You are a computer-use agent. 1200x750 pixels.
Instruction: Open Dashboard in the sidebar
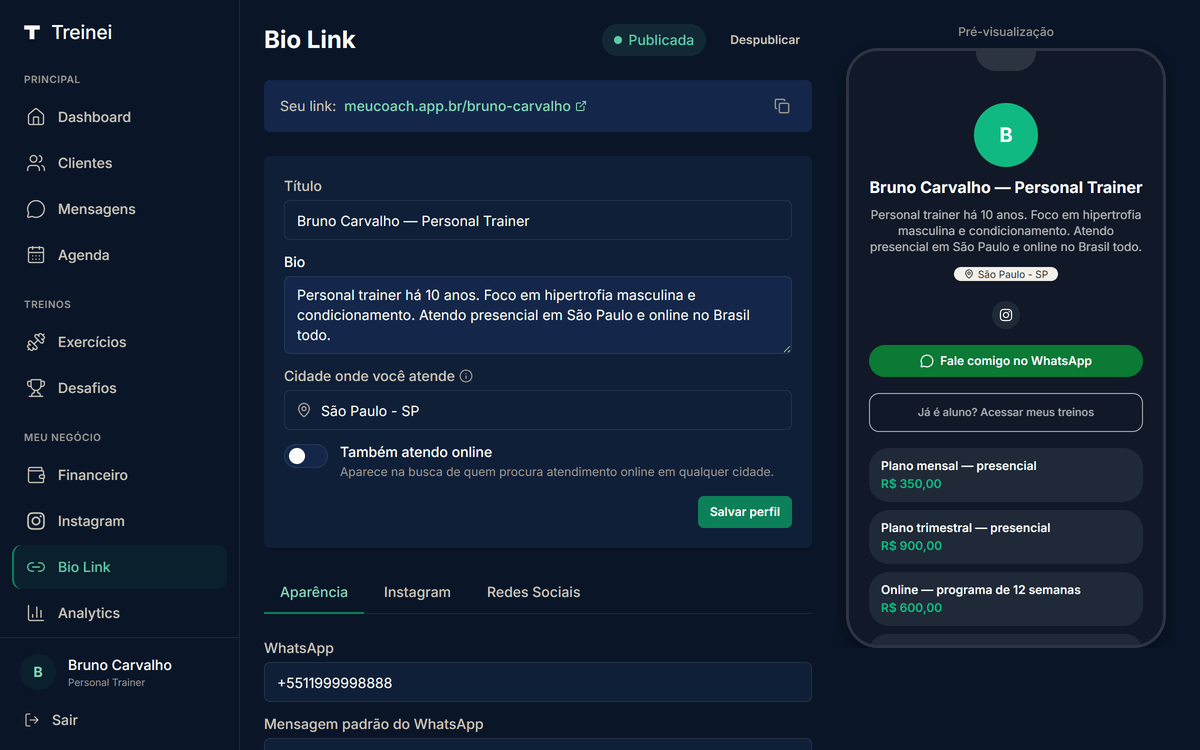click(120, 117)
